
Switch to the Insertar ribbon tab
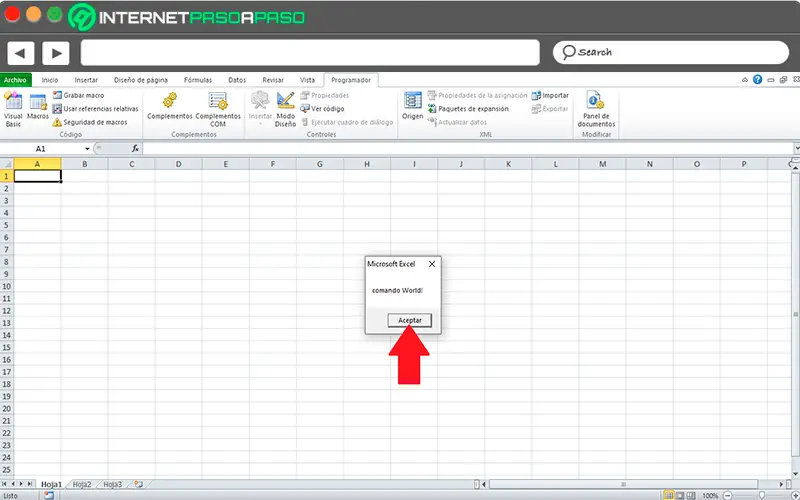click(86, 80)
